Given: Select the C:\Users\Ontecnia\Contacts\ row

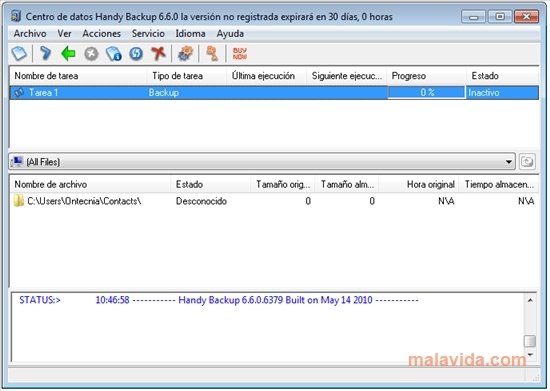Looking at the screenshot, I should pos(274,201).
